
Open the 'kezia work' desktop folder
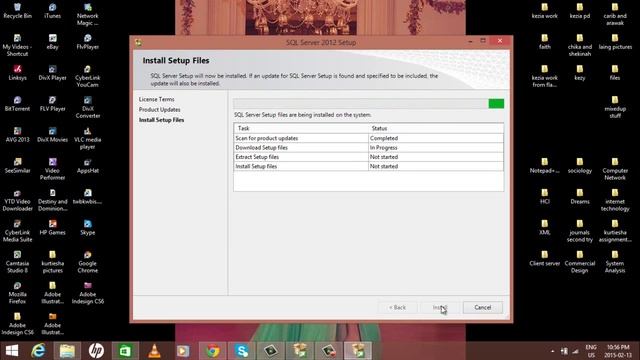544,11
